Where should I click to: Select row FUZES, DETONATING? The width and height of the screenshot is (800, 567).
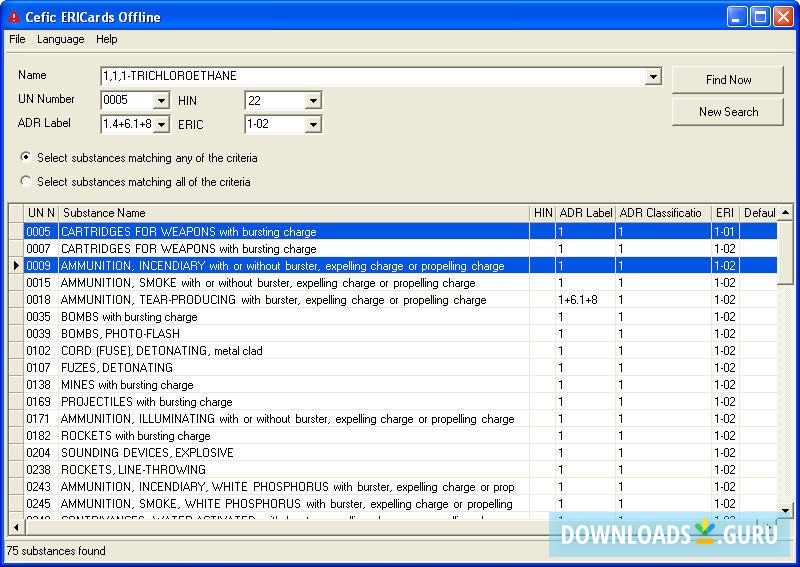tap(401, 367)
